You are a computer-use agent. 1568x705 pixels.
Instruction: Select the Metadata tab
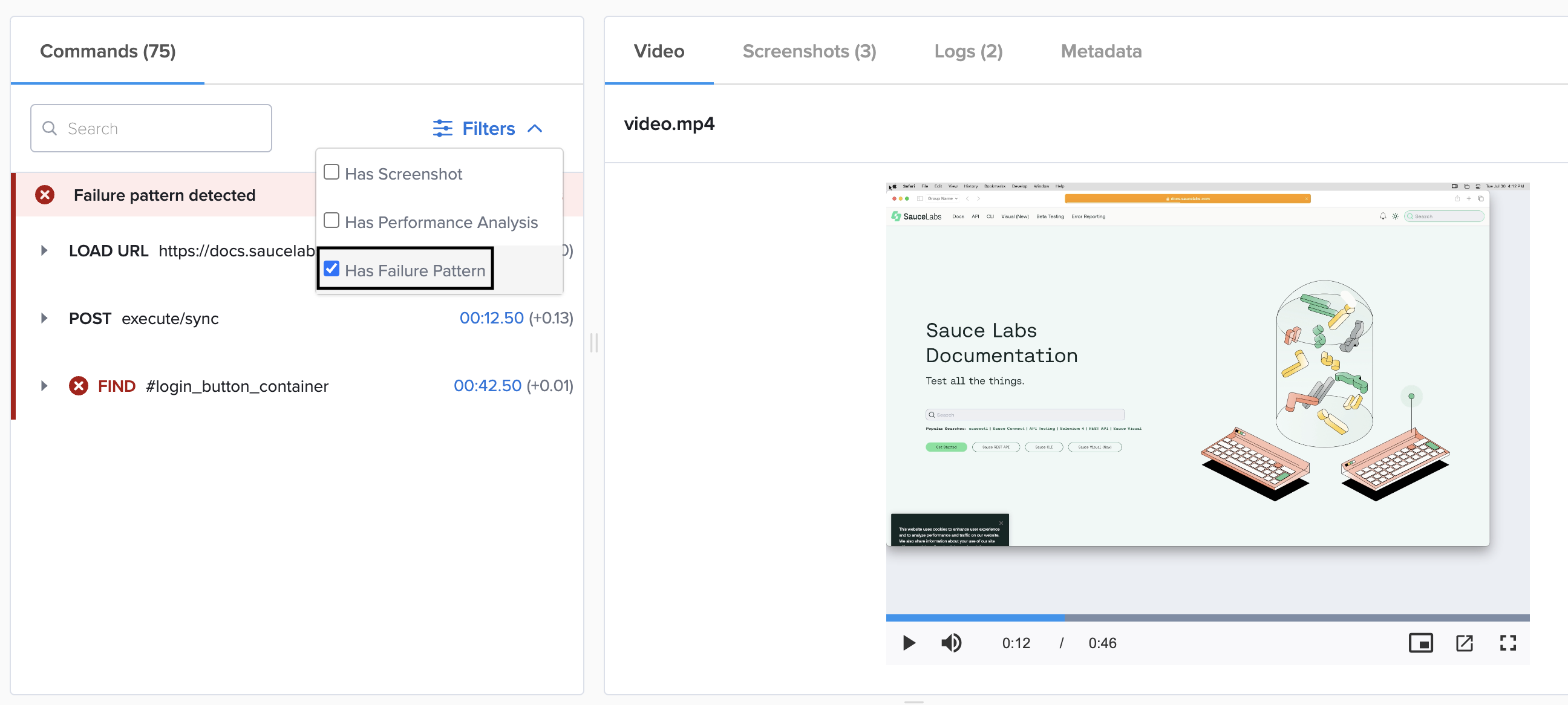pos(1100,51)
